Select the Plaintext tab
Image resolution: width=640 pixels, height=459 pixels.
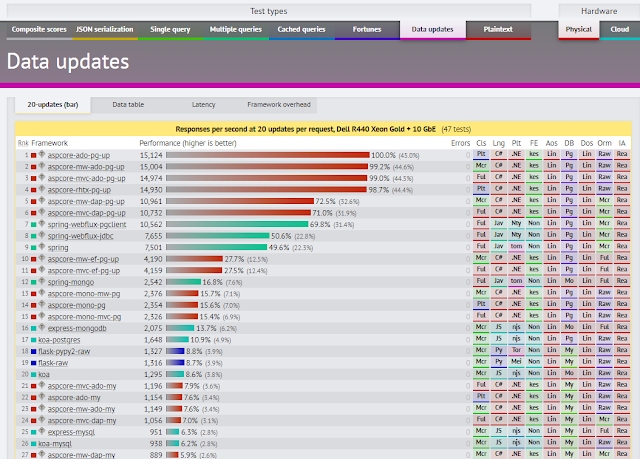coord(498,29)
